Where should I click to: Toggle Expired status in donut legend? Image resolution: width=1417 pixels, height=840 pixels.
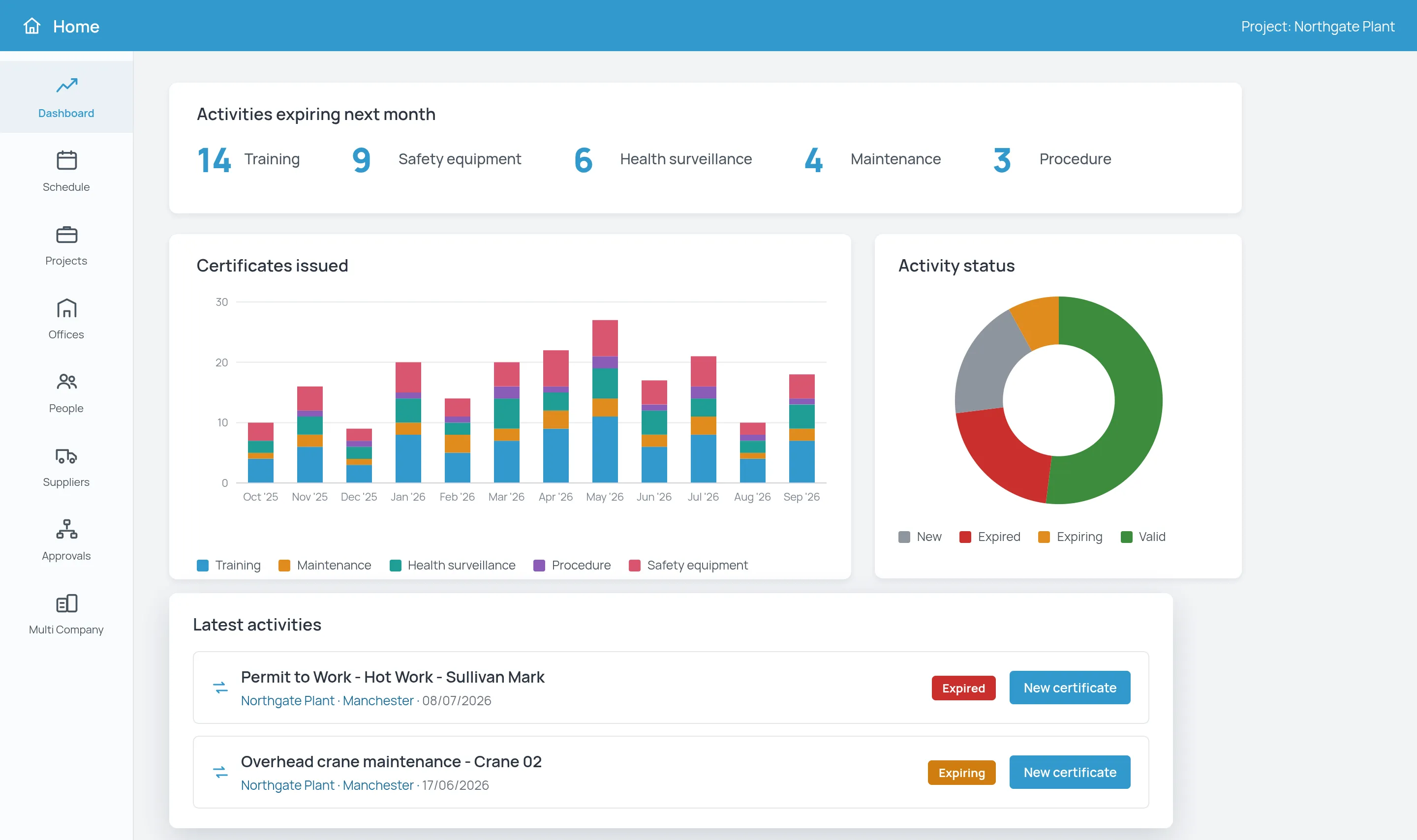coord(990,537)
